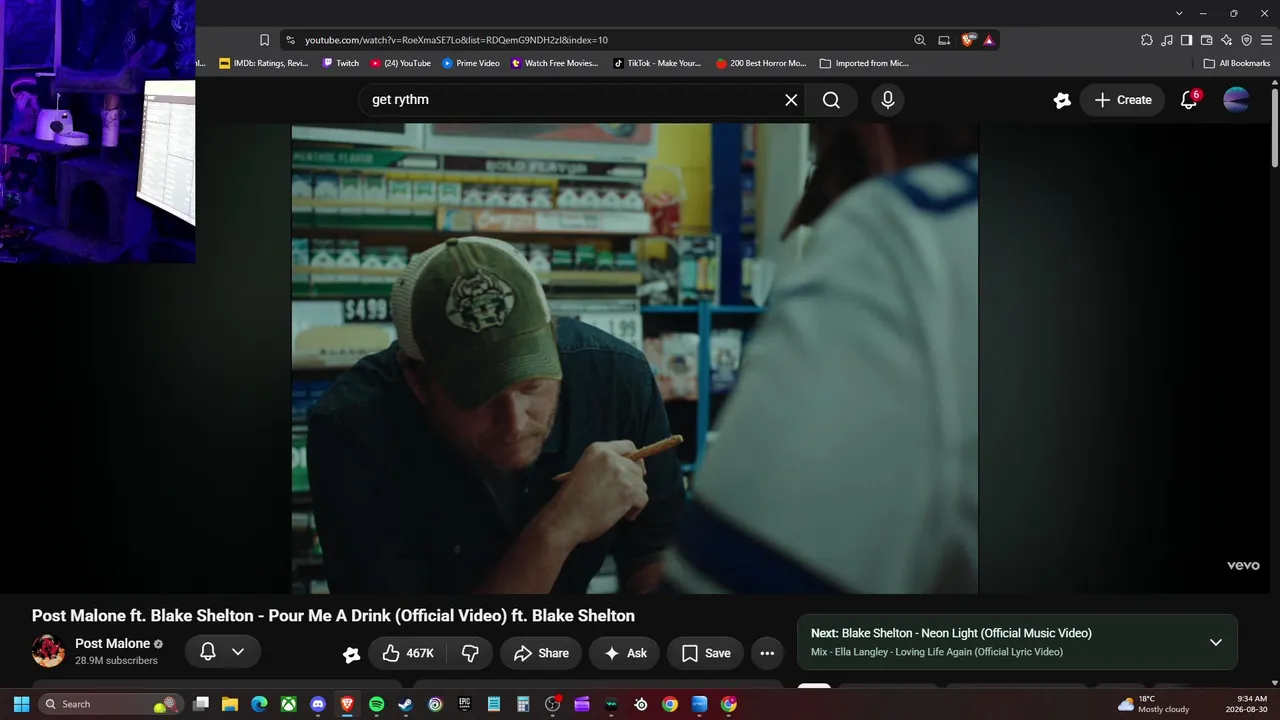Click the bookmark this page icon

pyautogui.click(x=264, y=40)
